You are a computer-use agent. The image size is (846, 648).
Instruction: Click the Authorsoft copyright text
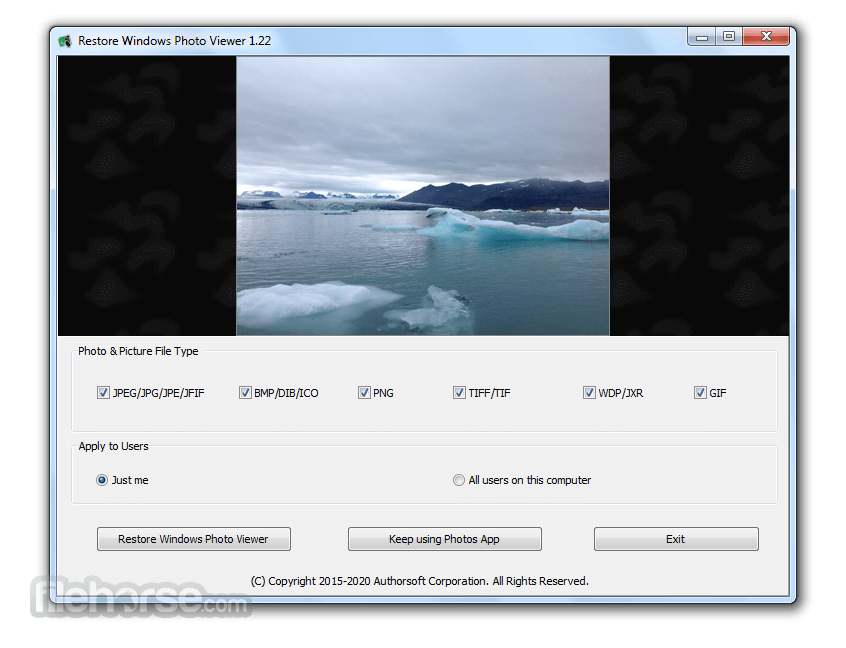[419, 581]
